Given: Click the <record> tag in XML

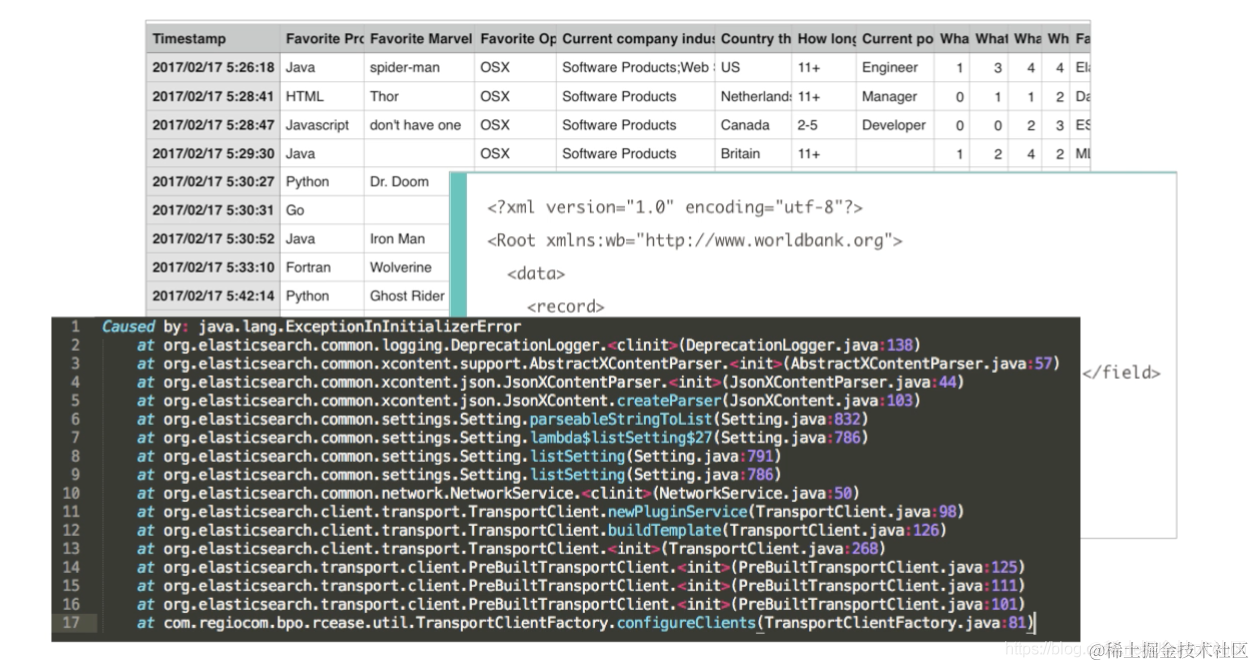Looking at the screenshot, I should (x=566, y=307).
